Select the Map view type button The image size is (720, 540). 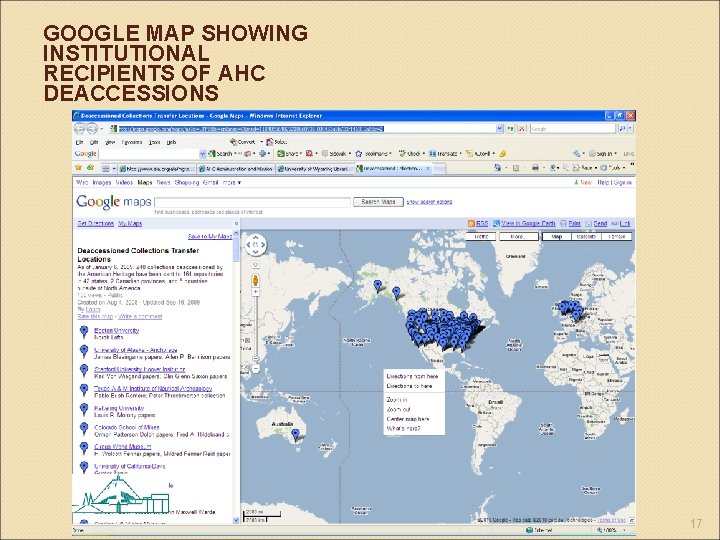coord(557,236)
